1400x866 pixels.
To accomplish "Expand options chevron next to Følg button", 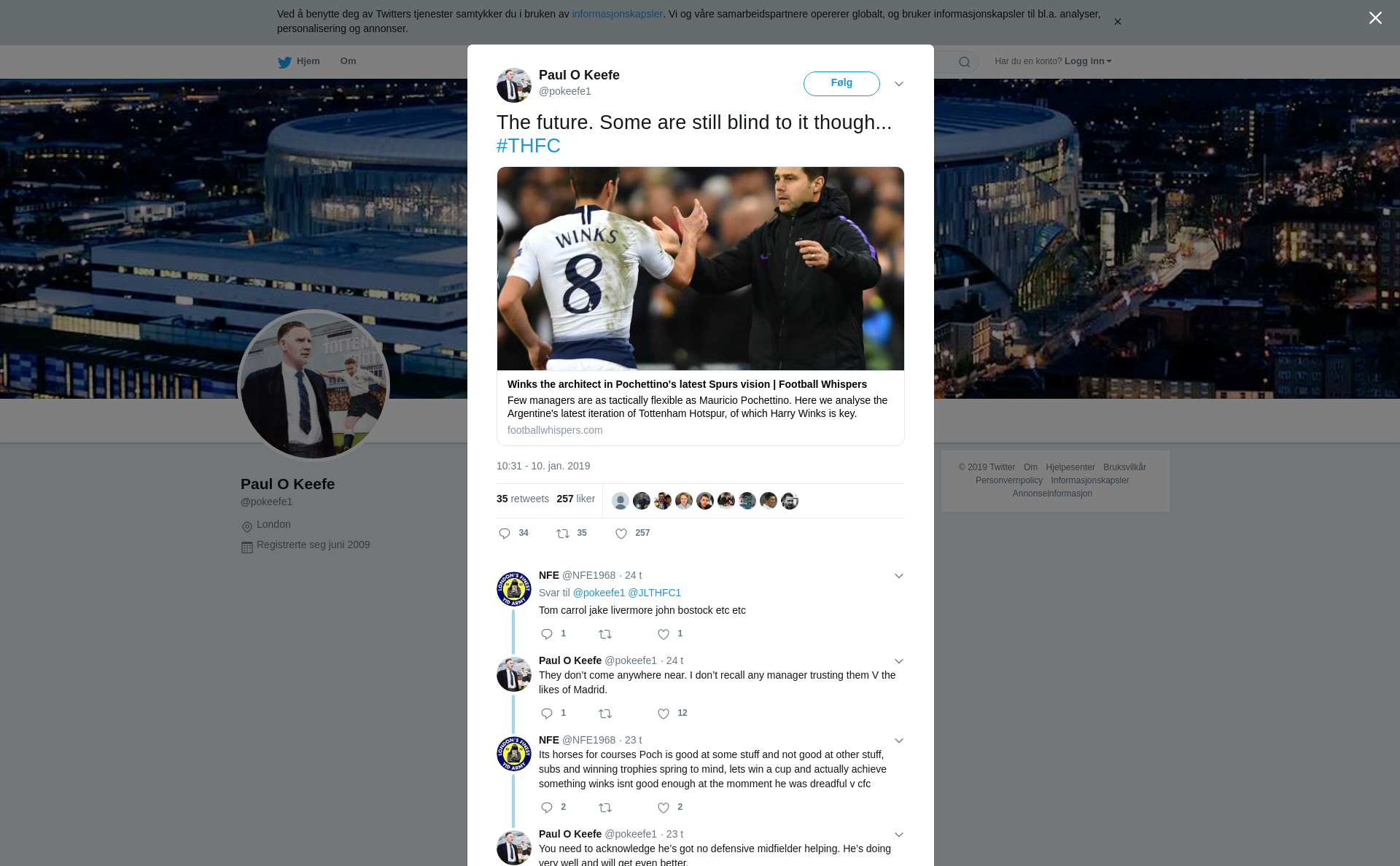I will [x=899, y=84].
